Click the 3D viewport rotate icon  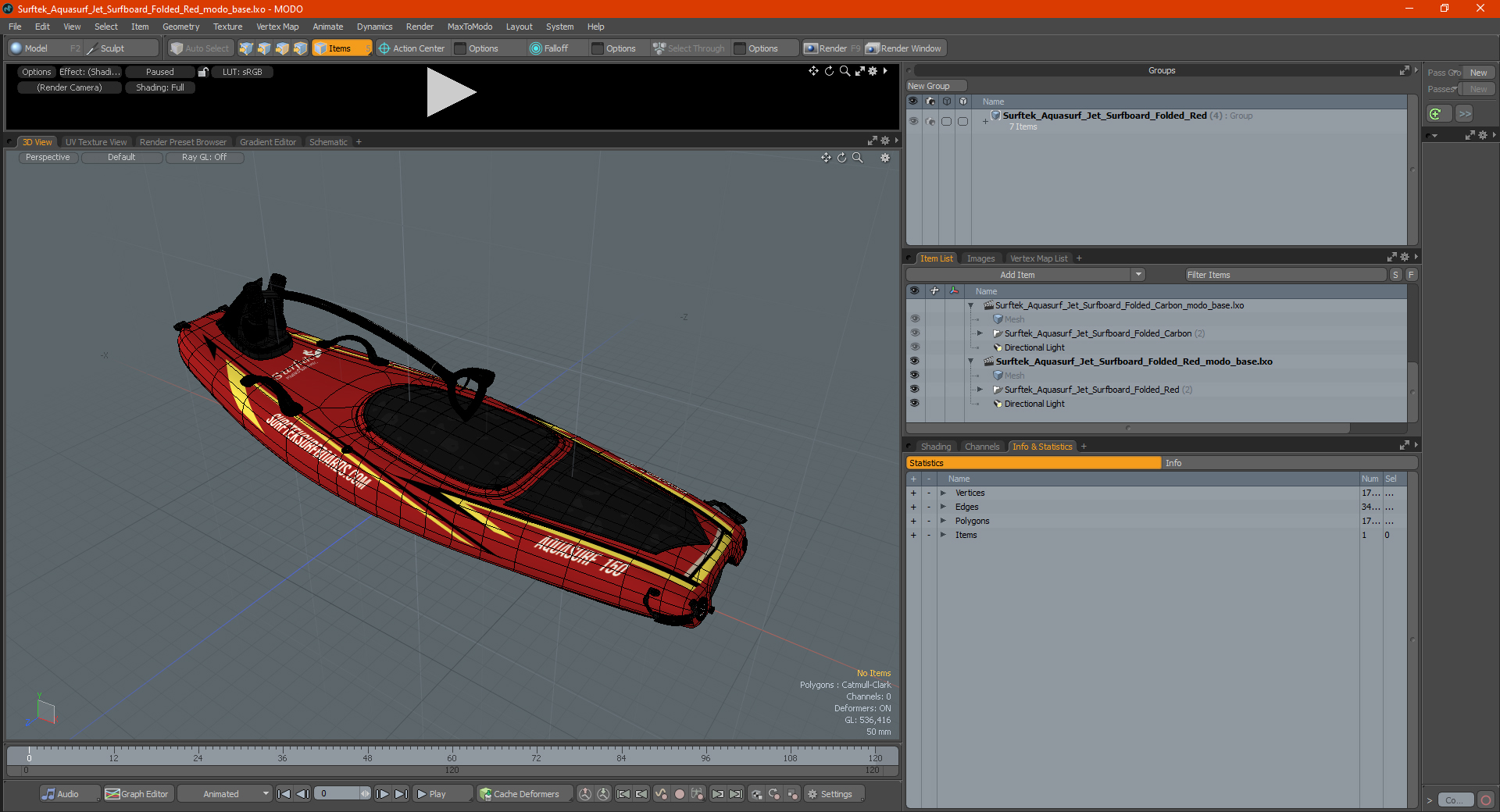[x=842, y=158]
